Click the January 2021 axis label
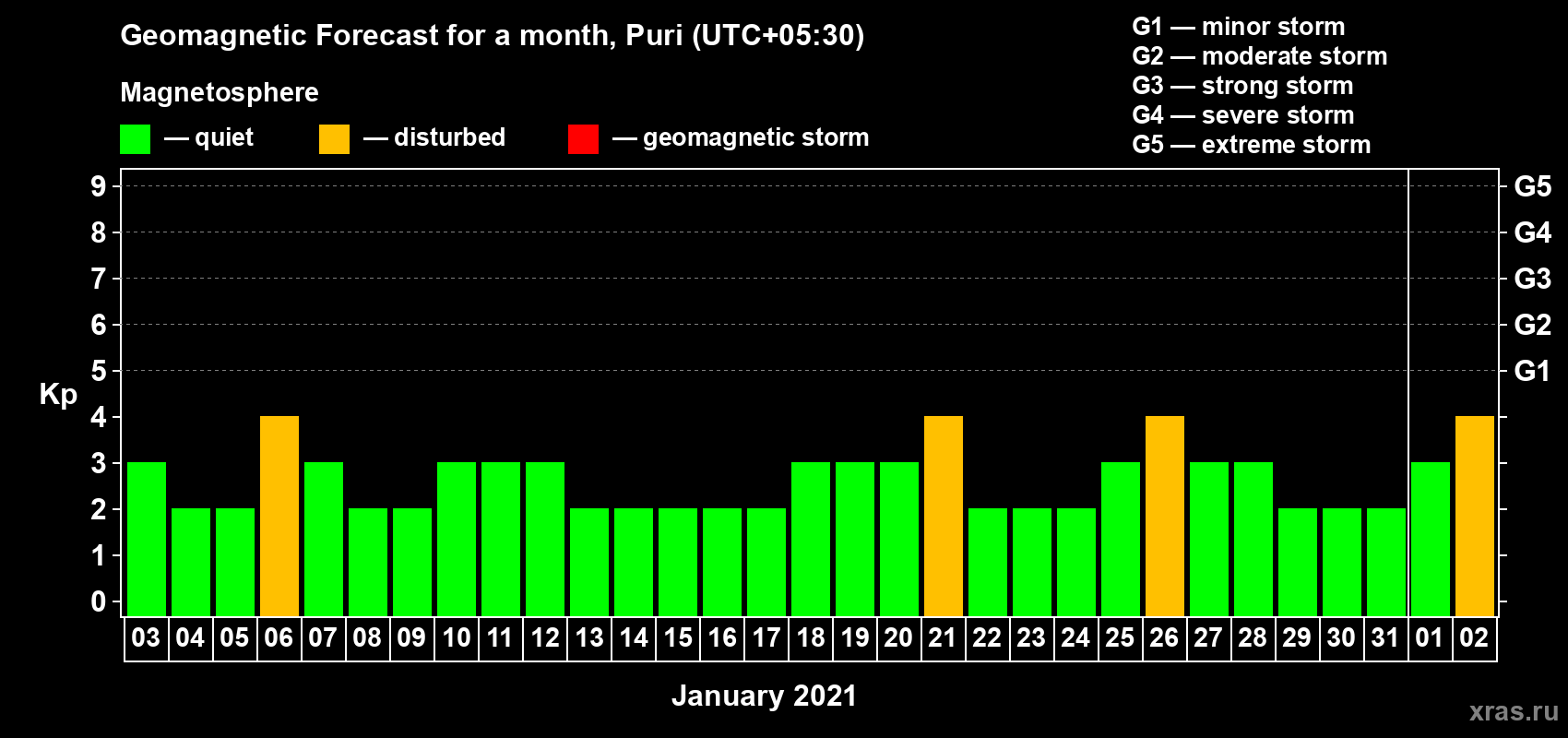 (764, 696)
